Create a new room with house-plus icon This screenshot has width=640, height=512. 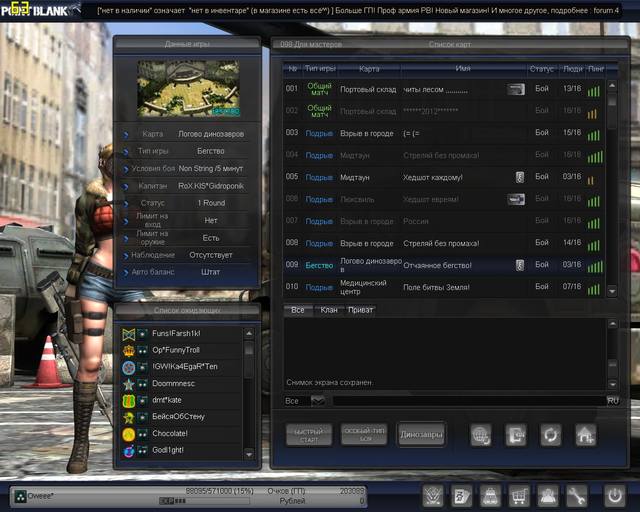click(586, 435)
